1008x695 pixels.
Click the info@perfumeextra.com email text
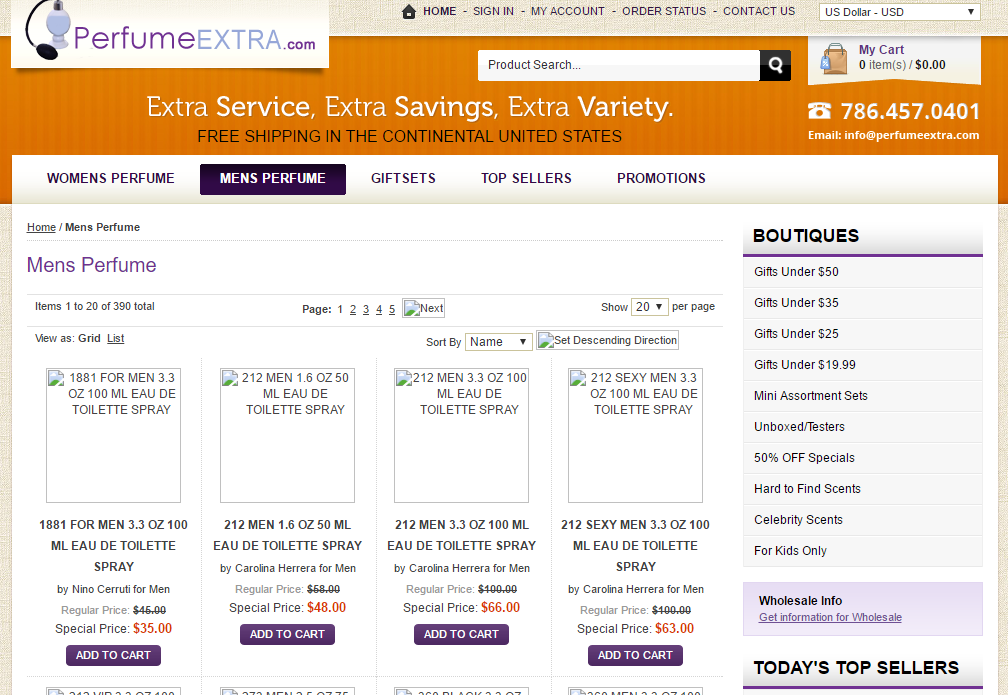pos(912,135)
